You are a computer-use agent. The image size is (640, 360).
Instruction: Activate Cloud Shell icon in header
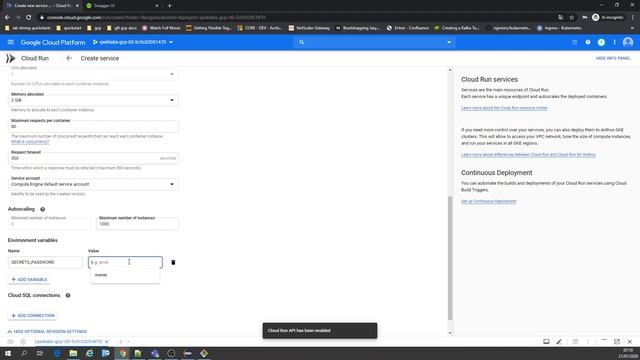[x=574, y=42]
